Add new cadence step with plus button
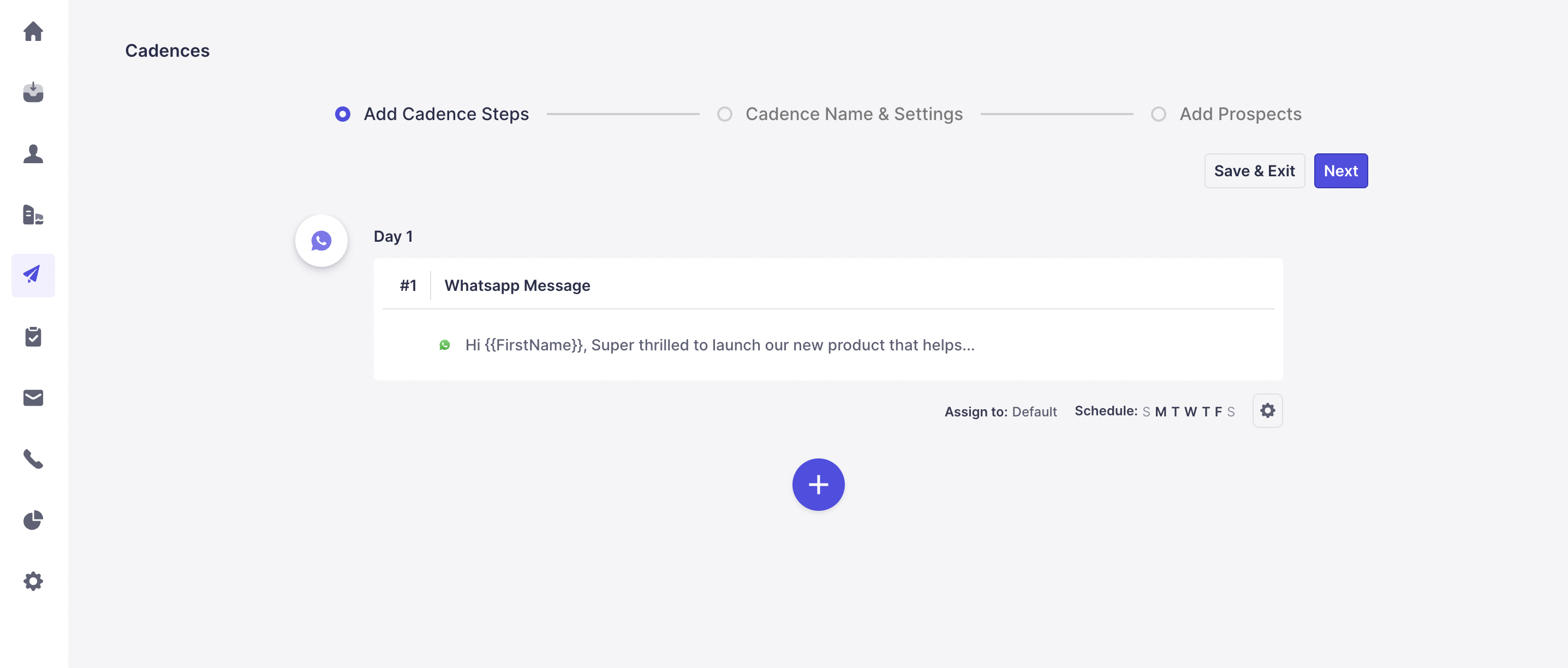Screen dimensions: 1568x668 click(818, 485)
